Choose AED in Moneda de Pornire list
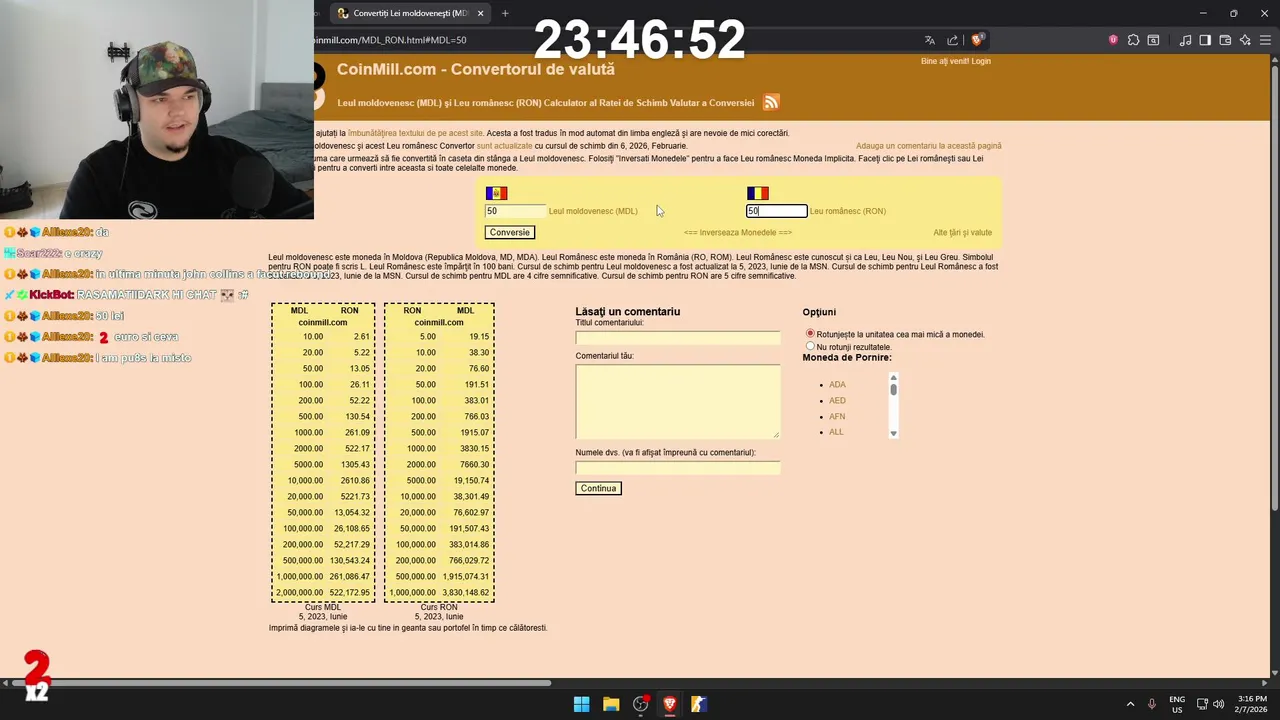The image size is (1280, 720). click(837, 400)
